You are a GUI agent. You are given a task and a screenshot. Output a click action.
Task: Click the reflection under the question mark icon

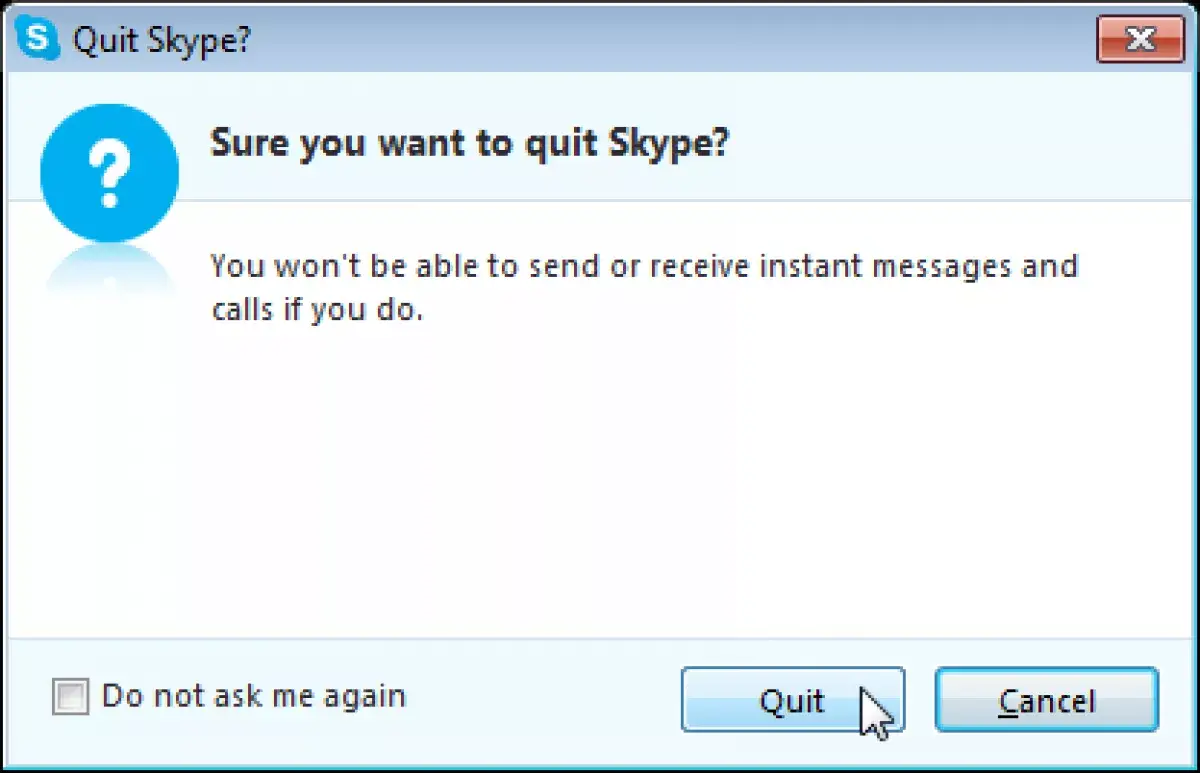click(108, 272)
